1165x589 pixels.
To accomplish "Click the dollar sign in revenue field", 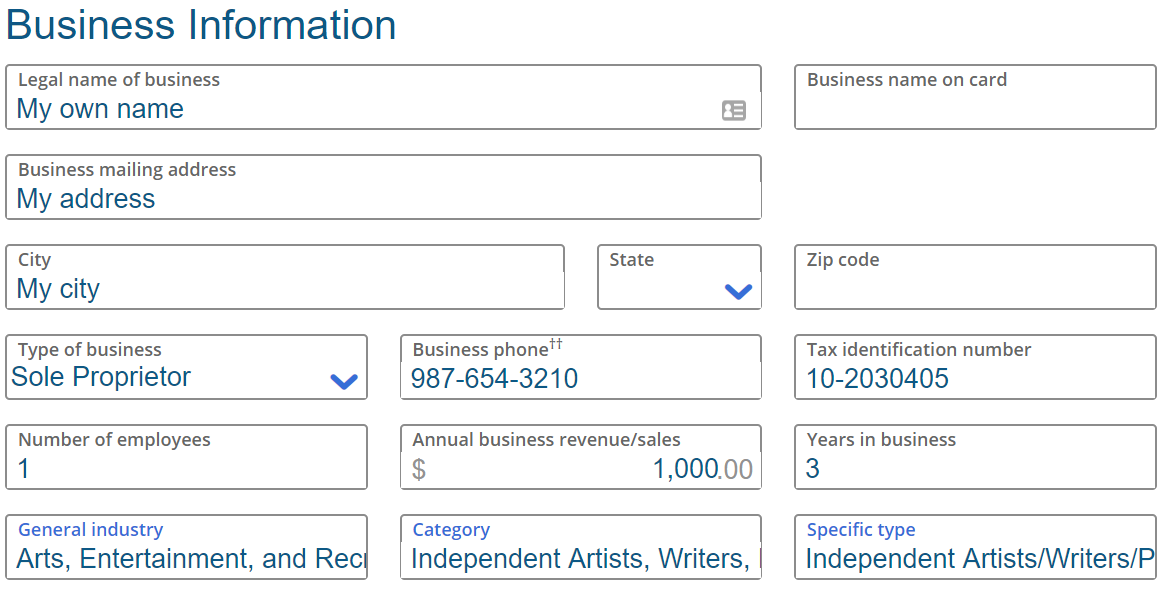I will pyautogui.click(x=419, y=469).
